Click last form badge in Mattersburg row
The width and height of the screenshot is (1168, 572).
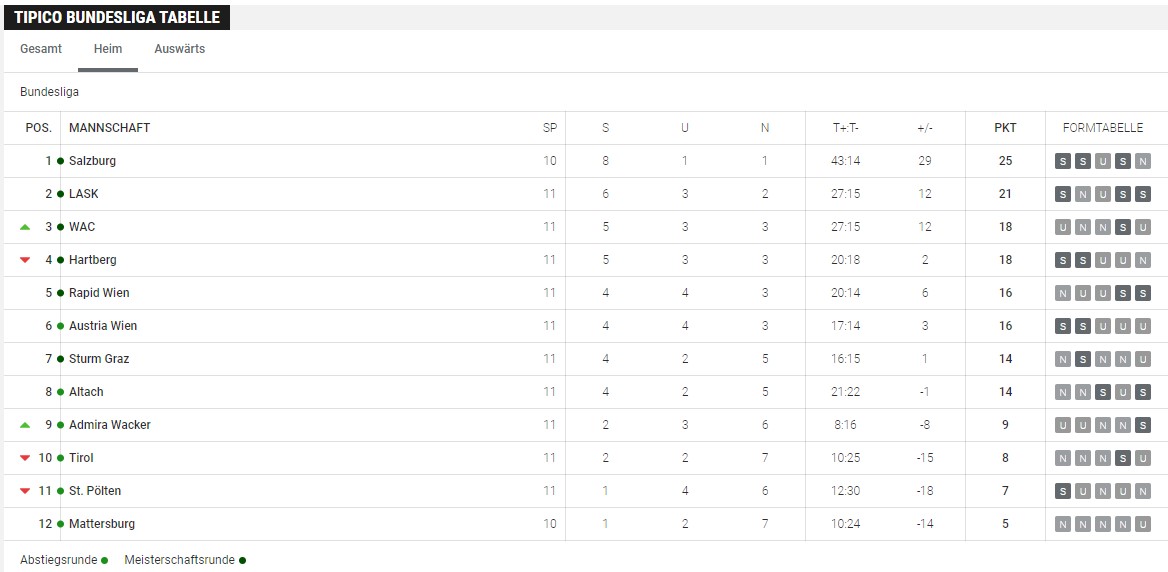tap(1143, 524)
